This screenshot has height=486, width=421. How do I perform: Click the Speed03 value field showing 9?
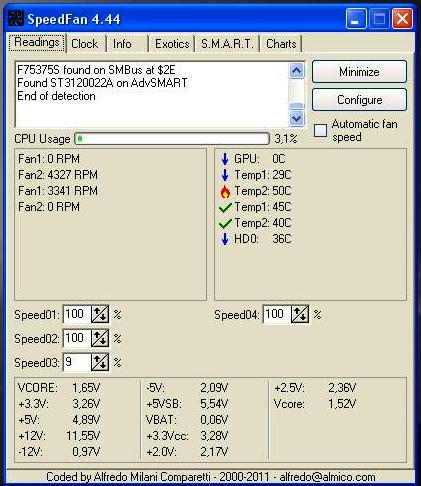click(77, 362)
